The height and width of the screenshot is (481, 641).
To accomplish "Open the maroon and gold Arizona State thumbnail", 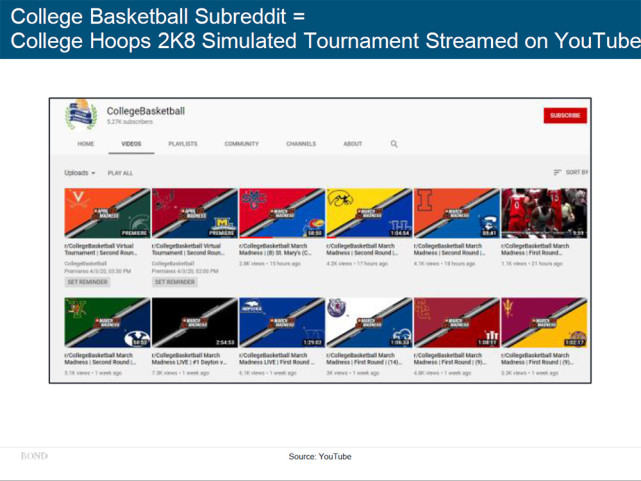I will [x=544, y=322].
